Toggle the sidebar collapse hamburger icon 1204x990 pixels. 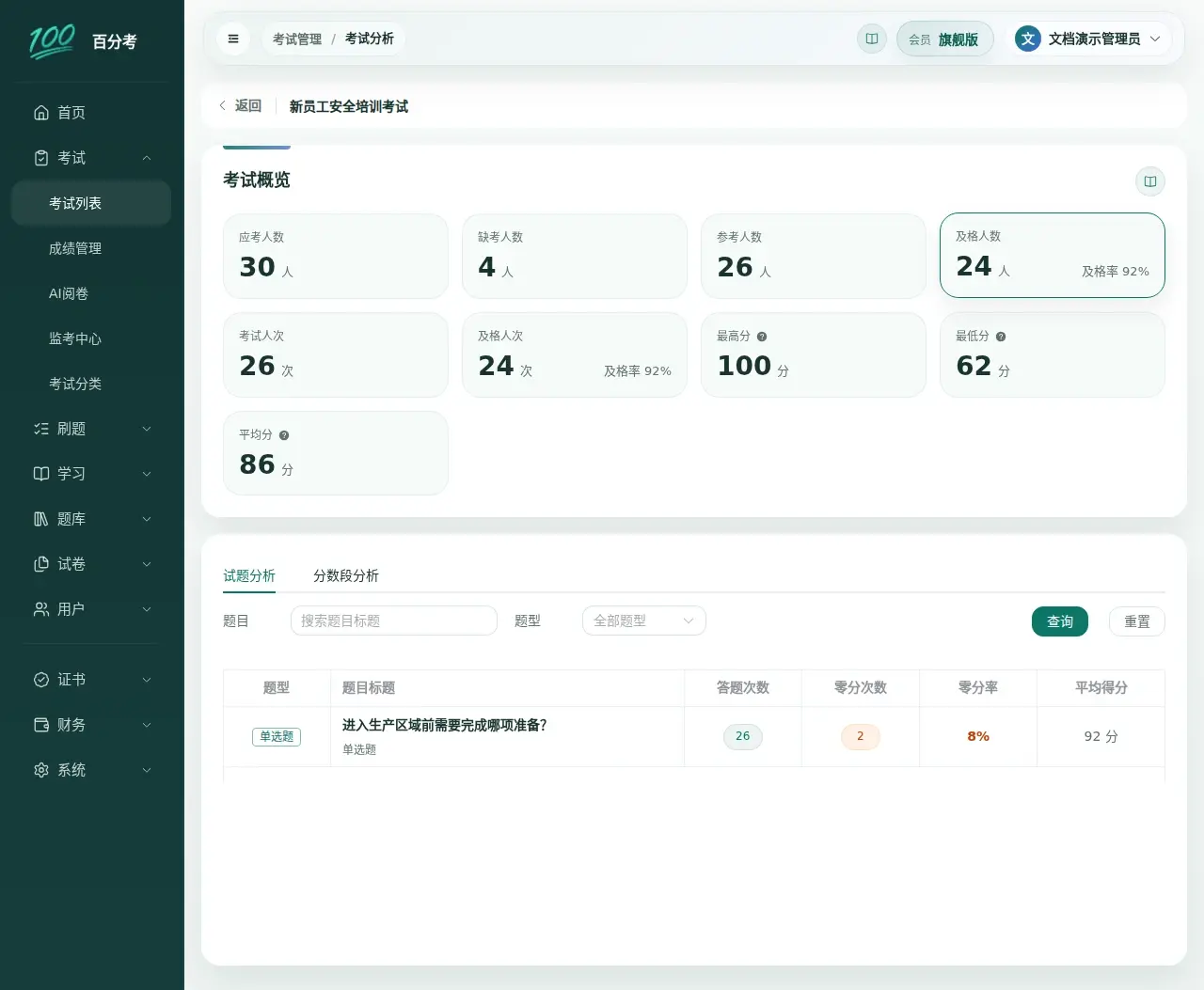(x=233, y=39)
